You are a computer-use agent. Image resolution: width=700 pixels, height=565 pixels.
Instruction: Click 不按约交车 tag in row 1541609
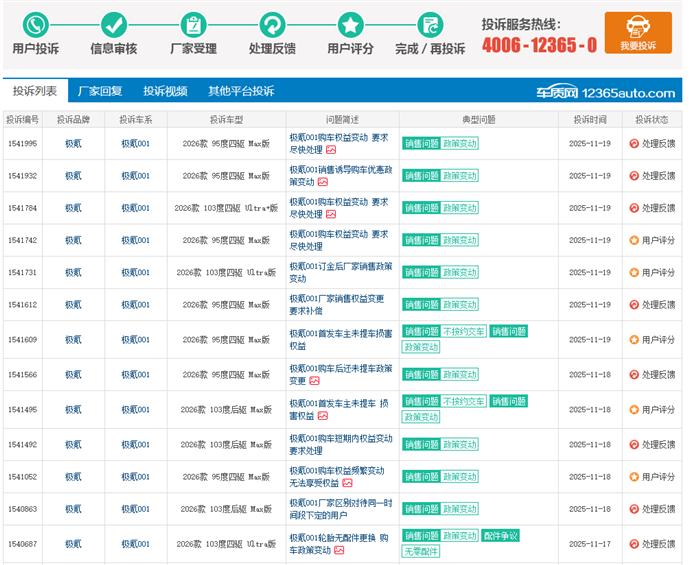point(463,331)
